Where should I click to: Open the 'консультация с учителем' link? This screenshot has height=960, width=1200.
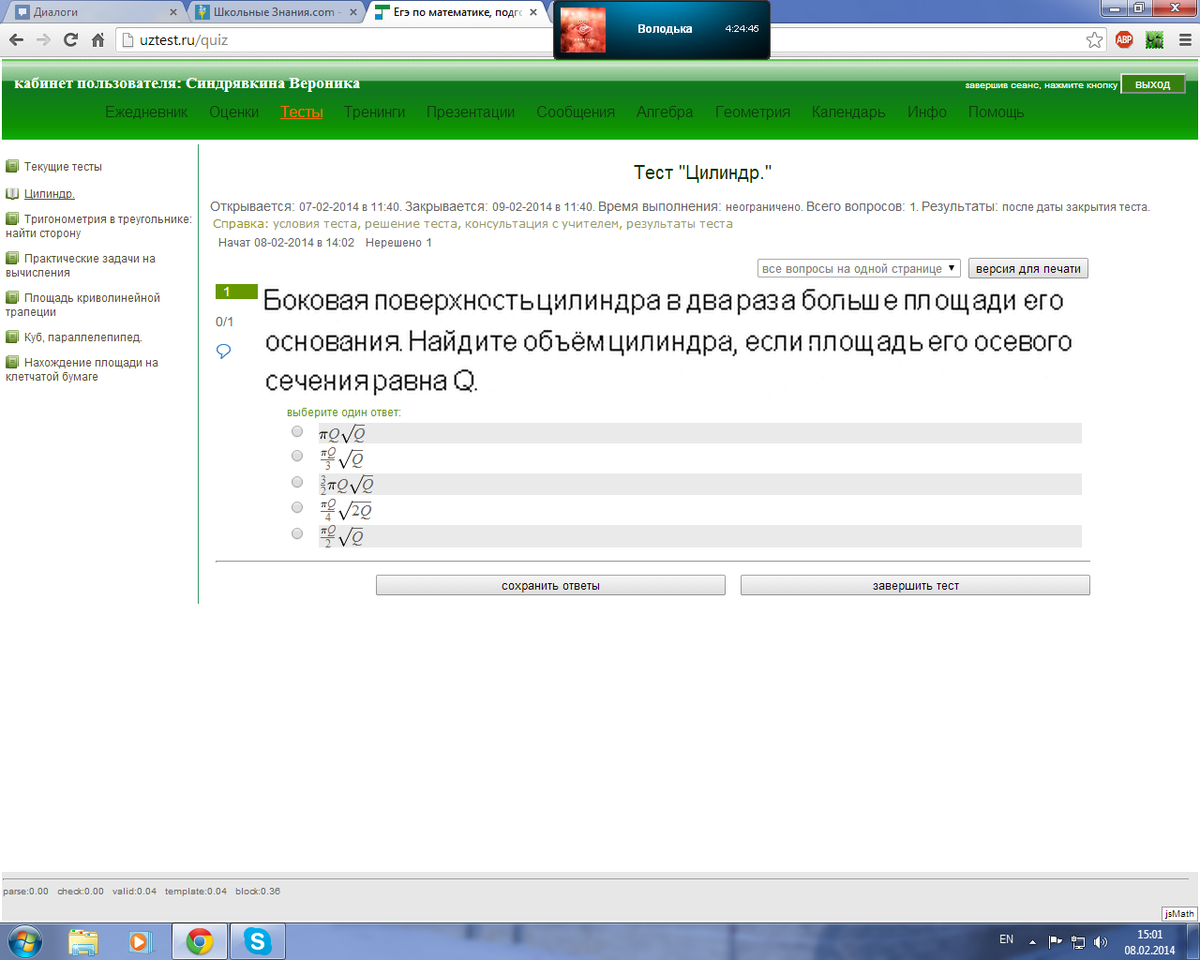542,224
